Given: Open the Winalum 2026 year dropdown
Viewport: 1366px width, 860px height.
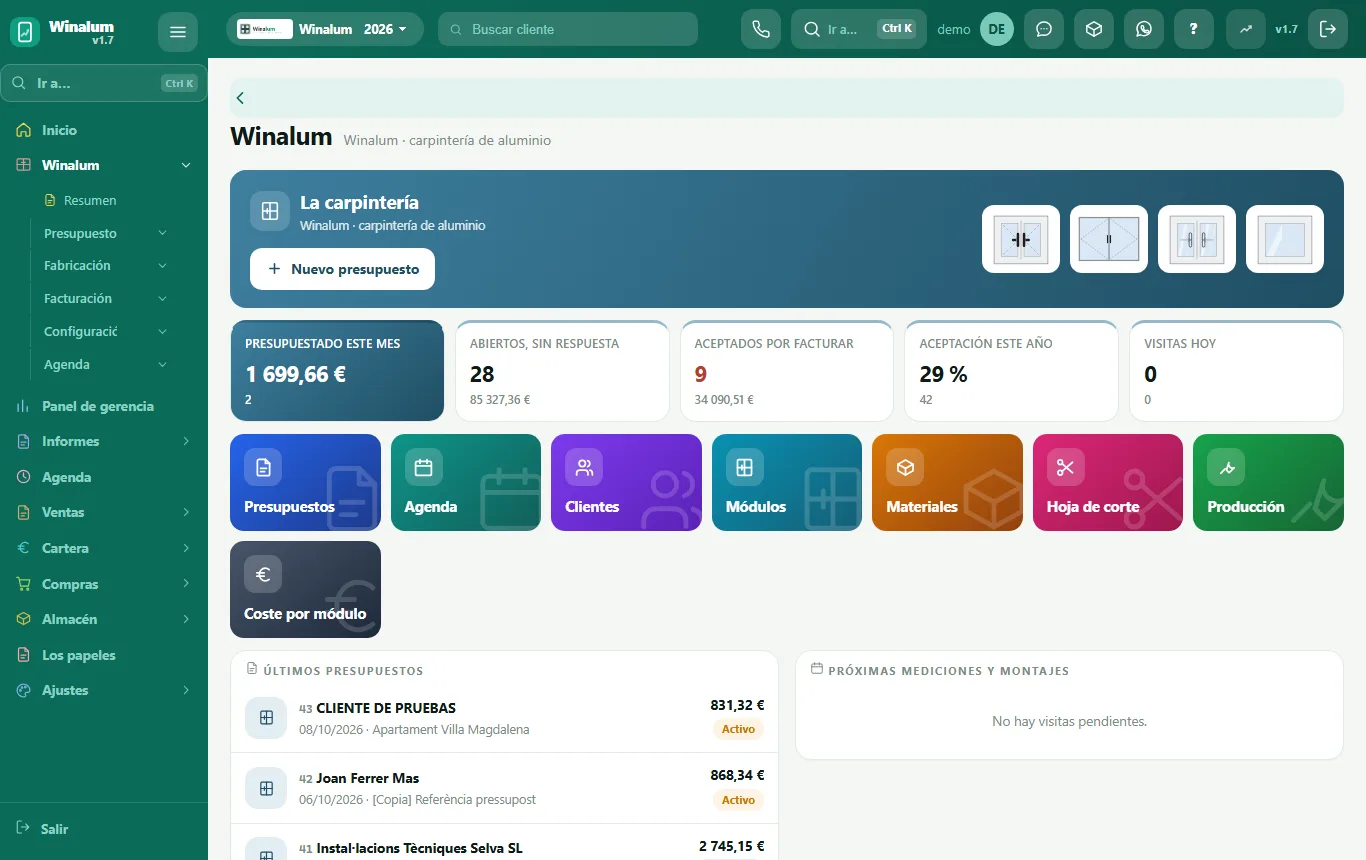Looking at the screenshot, I should (x=325, y=29).
